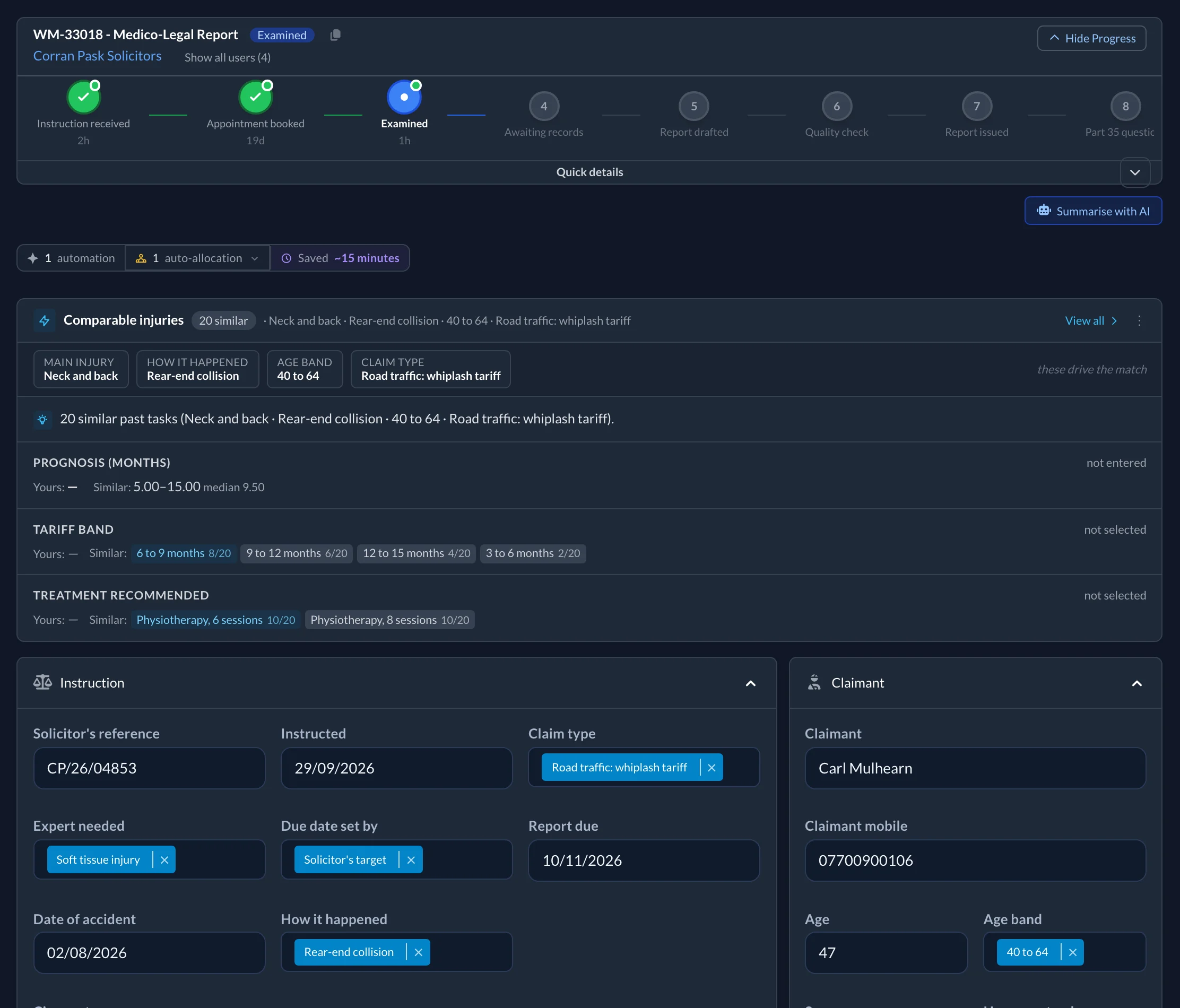The height and width of the screenshot is (1008, 1180).
Task: Open Corran Pask Solicitors link
Action: (x=98, y=56)
